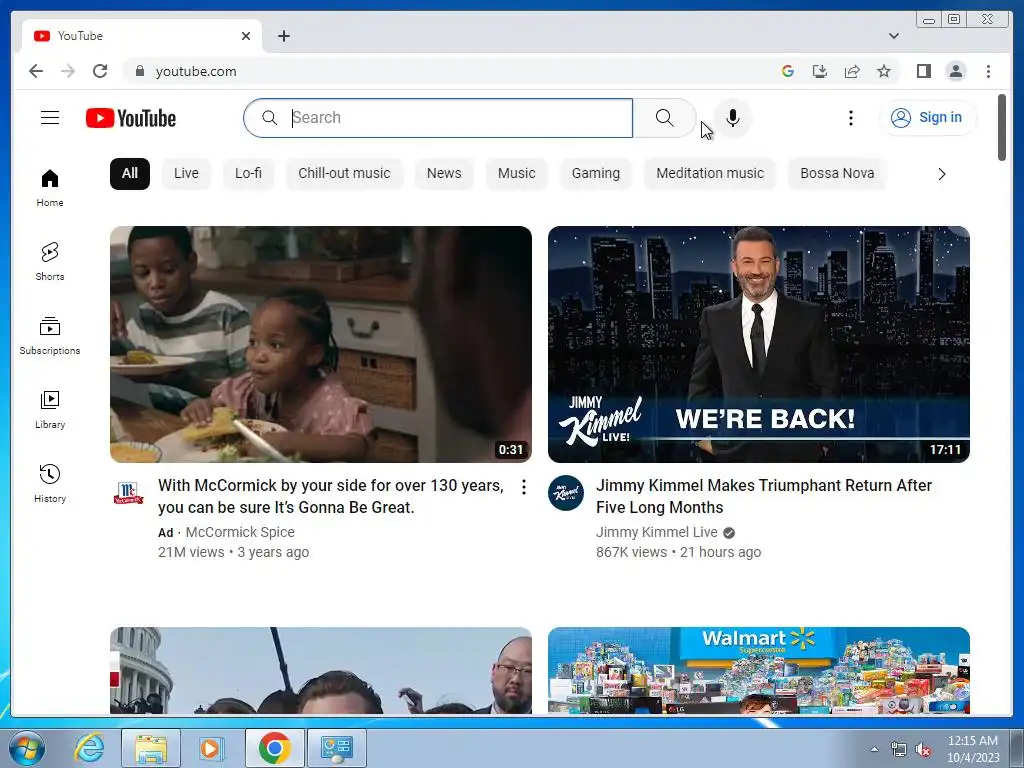Select the All filter chip
1024x768 pixels.
pos(130,174)
